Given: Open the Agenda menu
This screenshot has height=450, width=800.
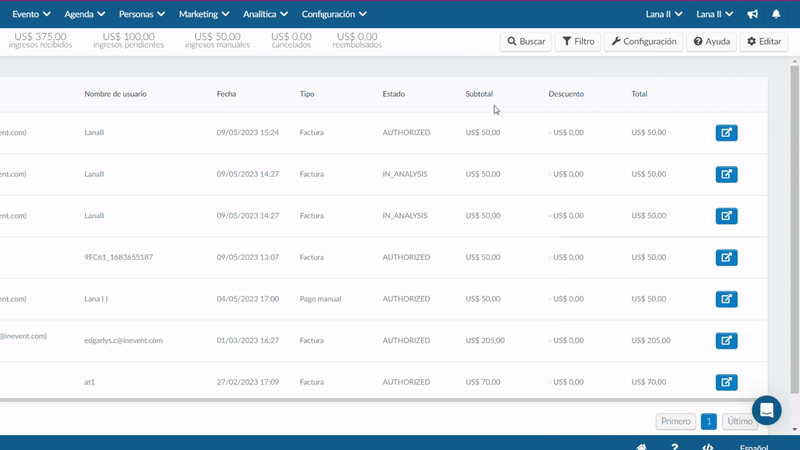Looking at the screenshot, I should (84, 14).
